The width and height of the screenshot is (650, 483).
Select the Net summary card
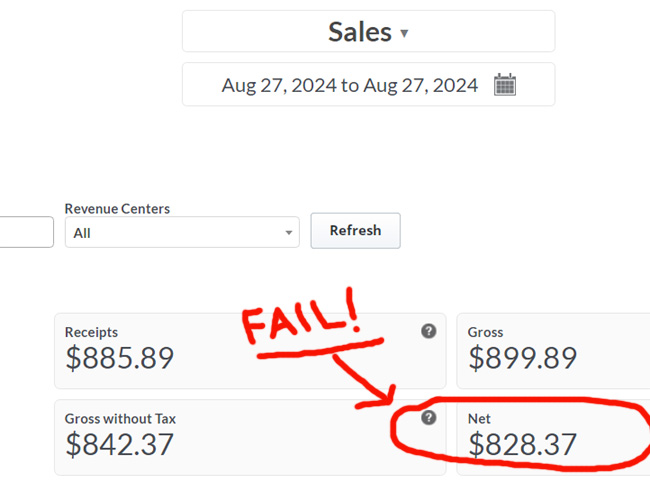point(553,437)
